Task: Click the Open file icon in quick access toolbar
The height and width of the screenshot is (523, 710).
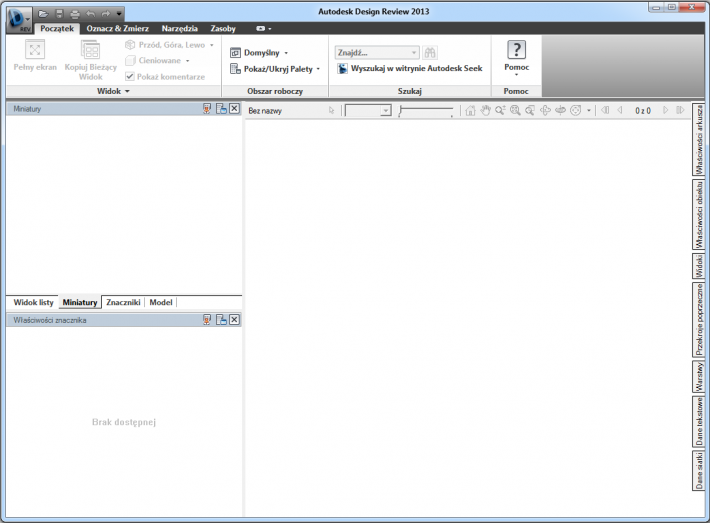Action: (x=43, y=14)
